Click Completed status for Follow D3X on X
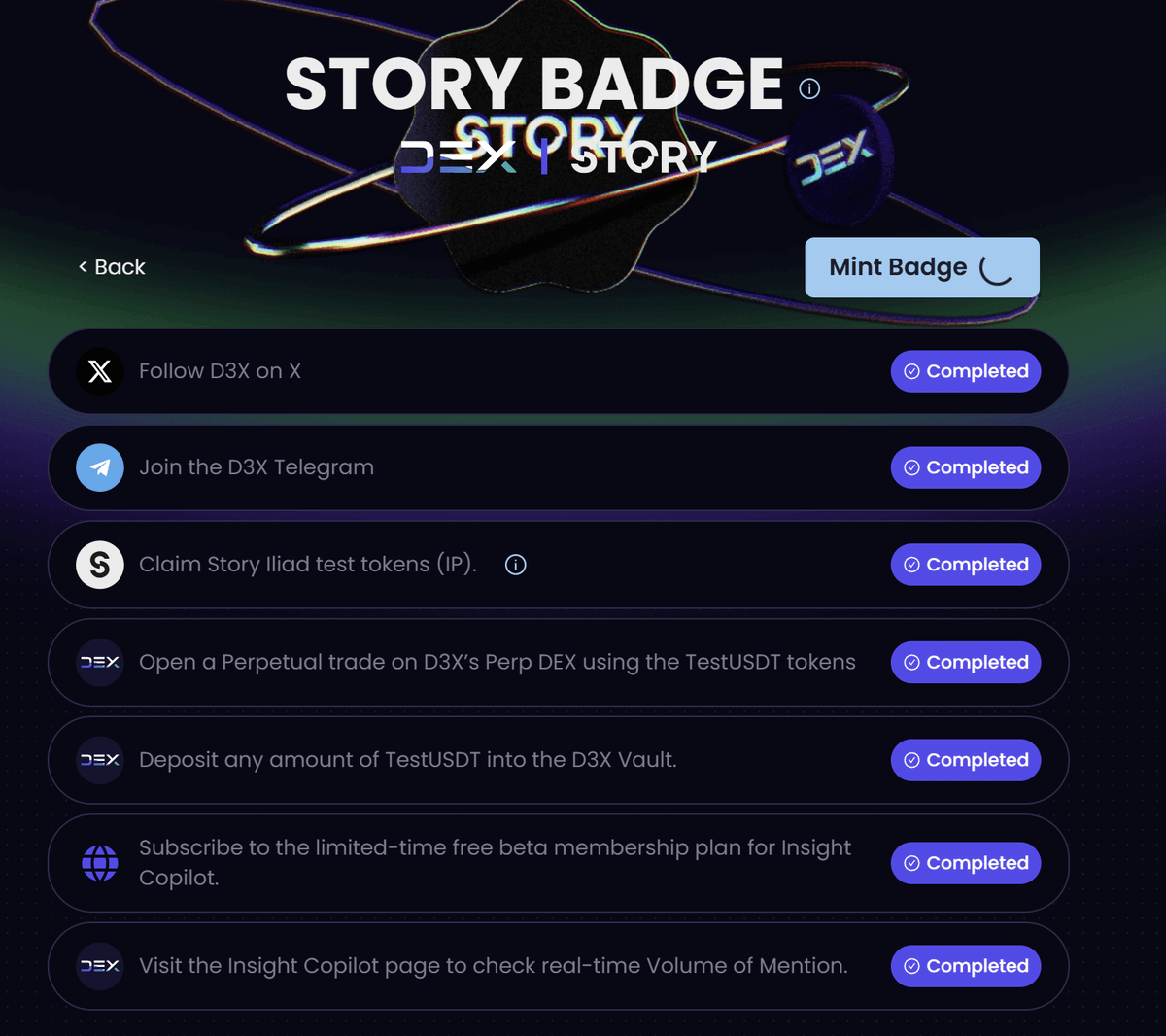The height and width of the screenshot is (1036, 1166). tap(966, 371)
